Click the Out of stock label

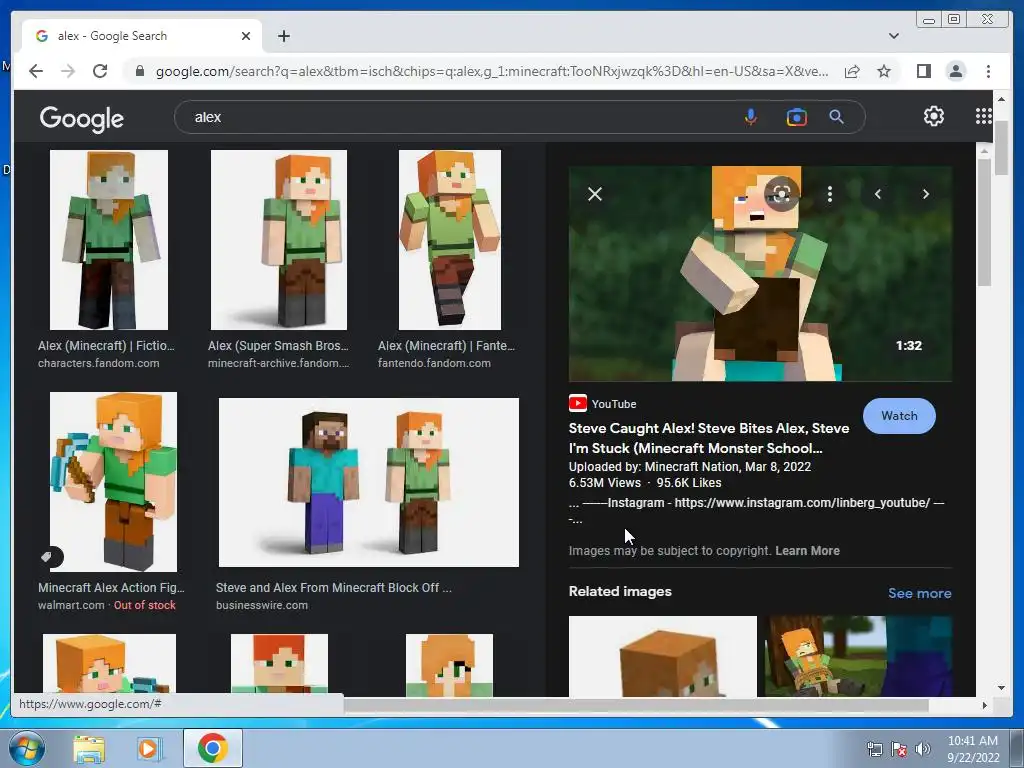(x=145, y=605)
